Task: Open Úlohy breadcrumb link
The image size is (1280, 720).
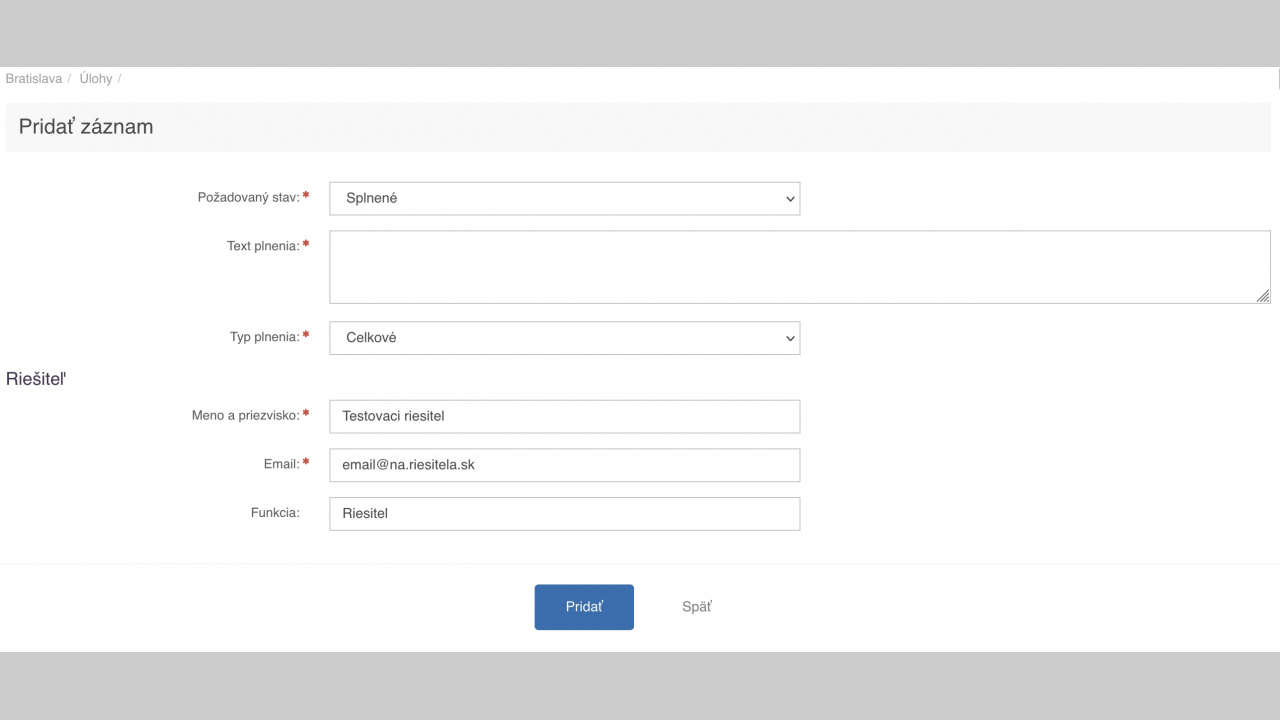Action: 96,78
